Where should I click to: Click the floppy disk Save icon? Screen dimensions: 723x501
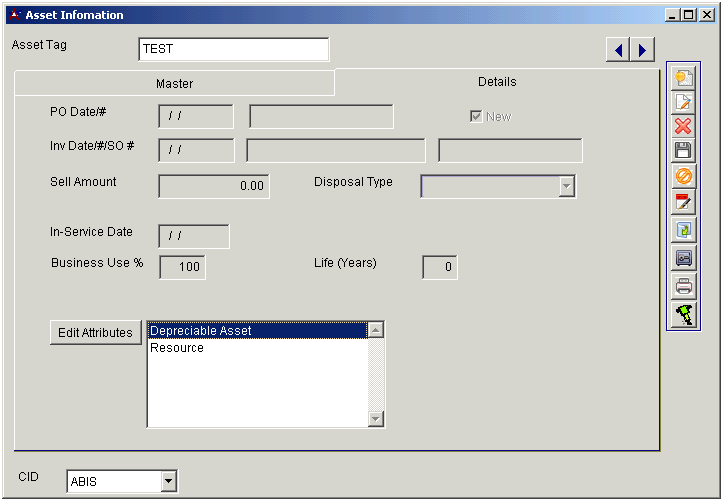pyautogui.click(x=684, y=151)
